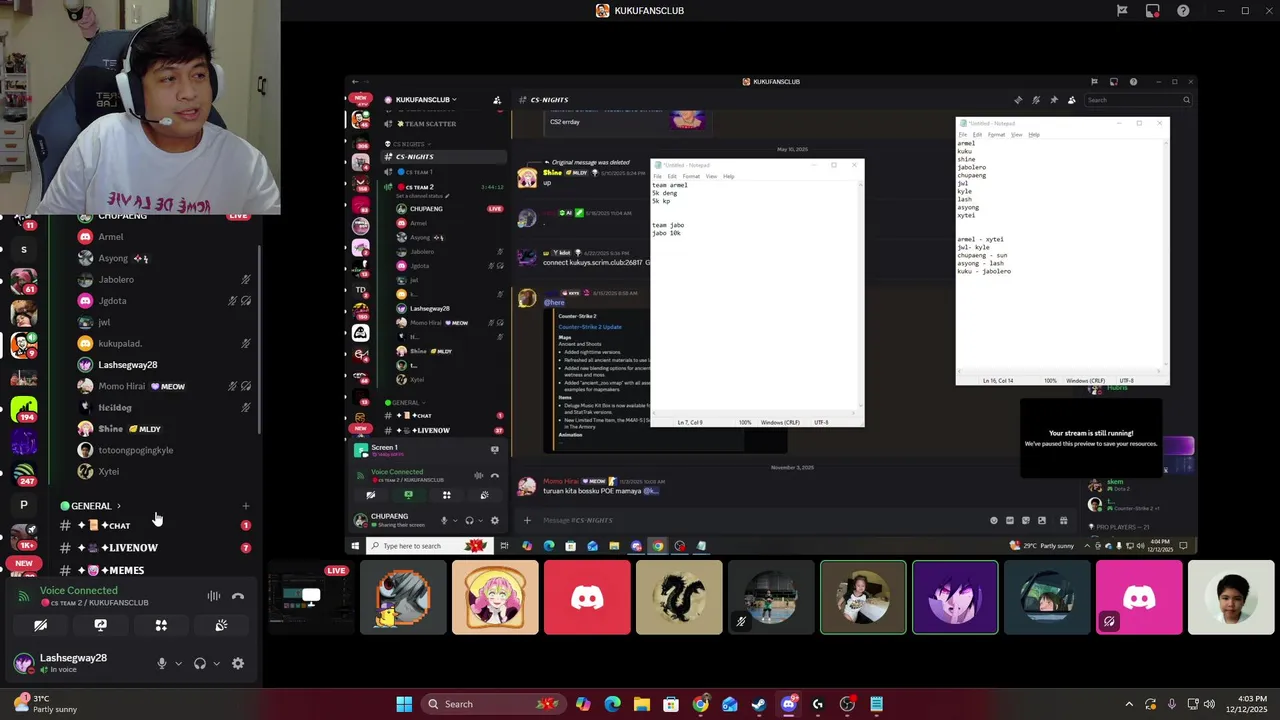Viewport: 1280px width, 720px height.
Task: Select the LIVE stream preview thumbnail
Action: (311, 598)
